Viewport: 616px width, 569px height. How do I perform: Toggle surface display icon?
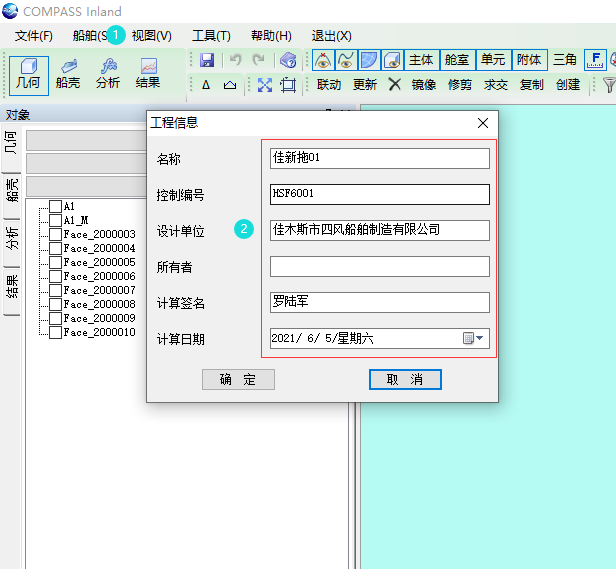[369, 60]
